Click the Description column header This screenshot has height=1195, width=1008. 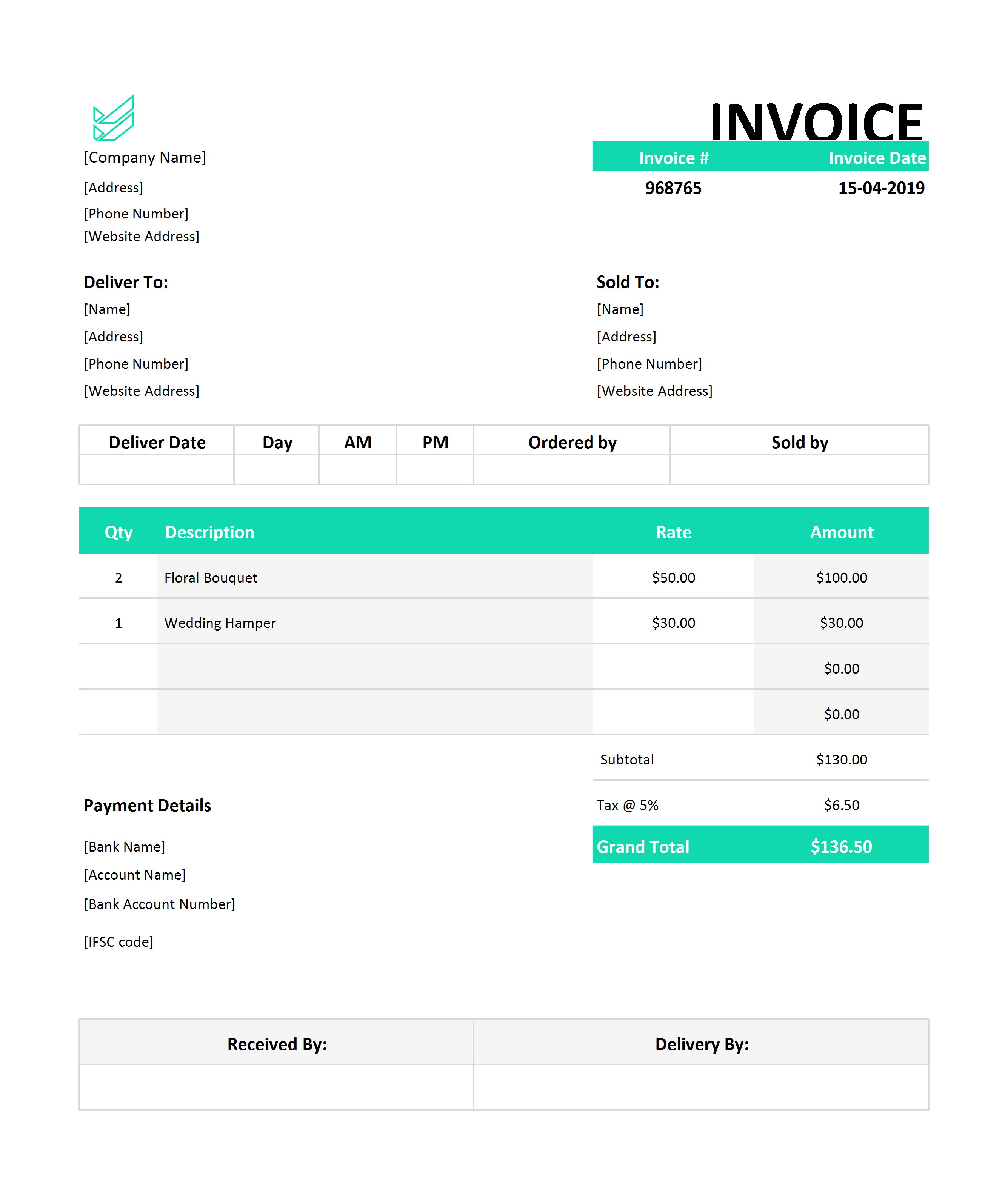[210, 532]
